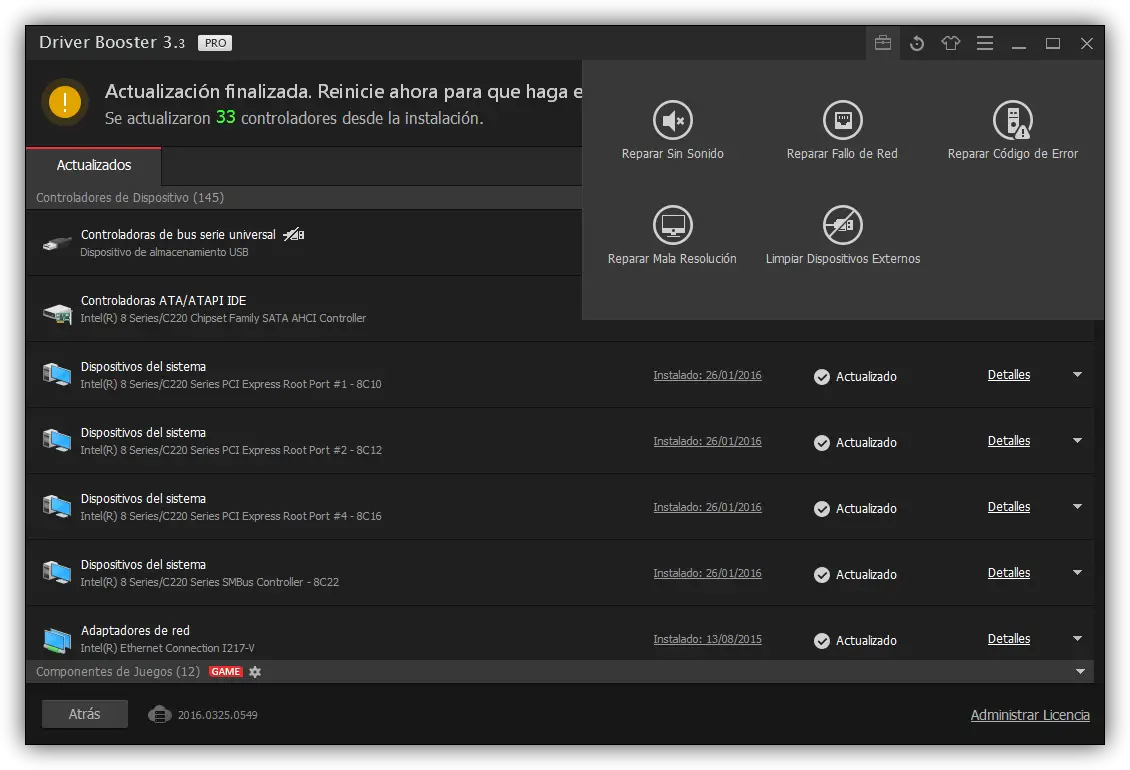
Task: Click the green number 33 of updated drivers
Action: coord(226,117)
